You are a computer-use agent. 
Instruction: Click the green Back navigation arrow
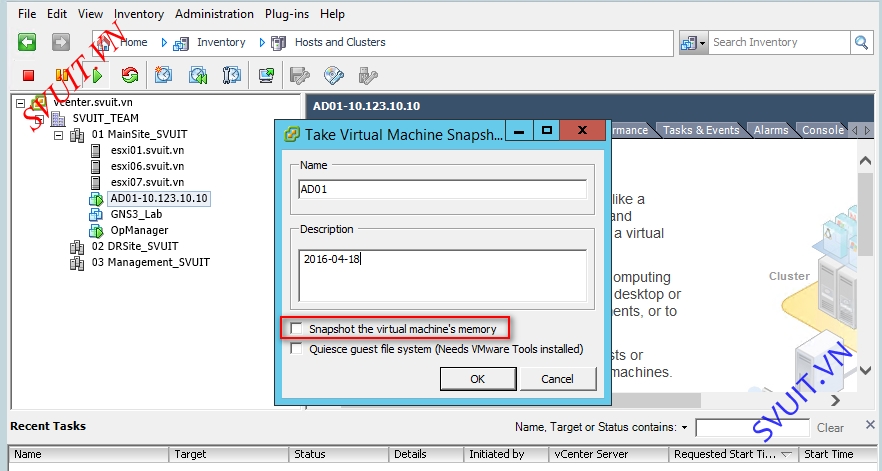click(x=27, y=42)
